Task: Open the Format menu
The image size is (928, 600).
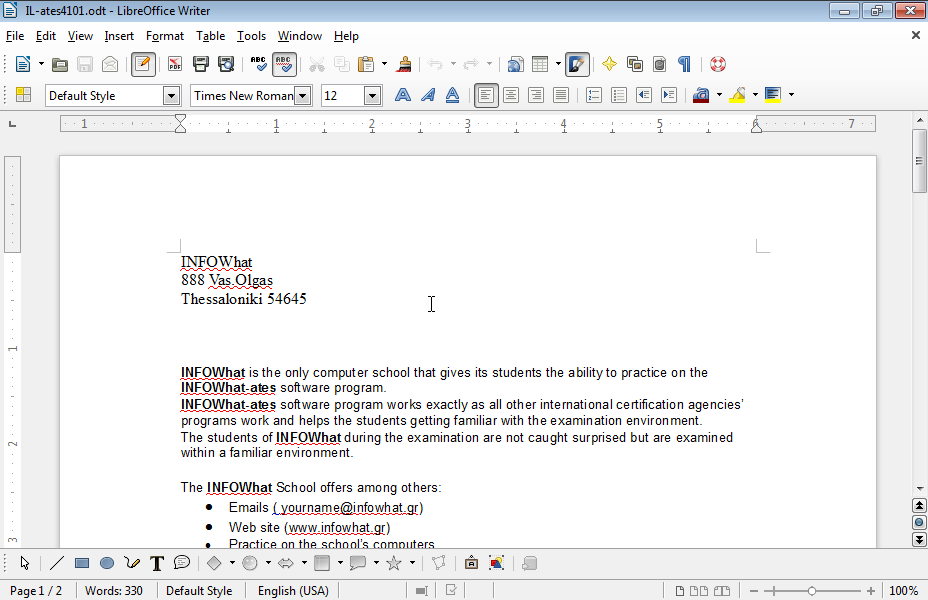Action: [165, 36]
